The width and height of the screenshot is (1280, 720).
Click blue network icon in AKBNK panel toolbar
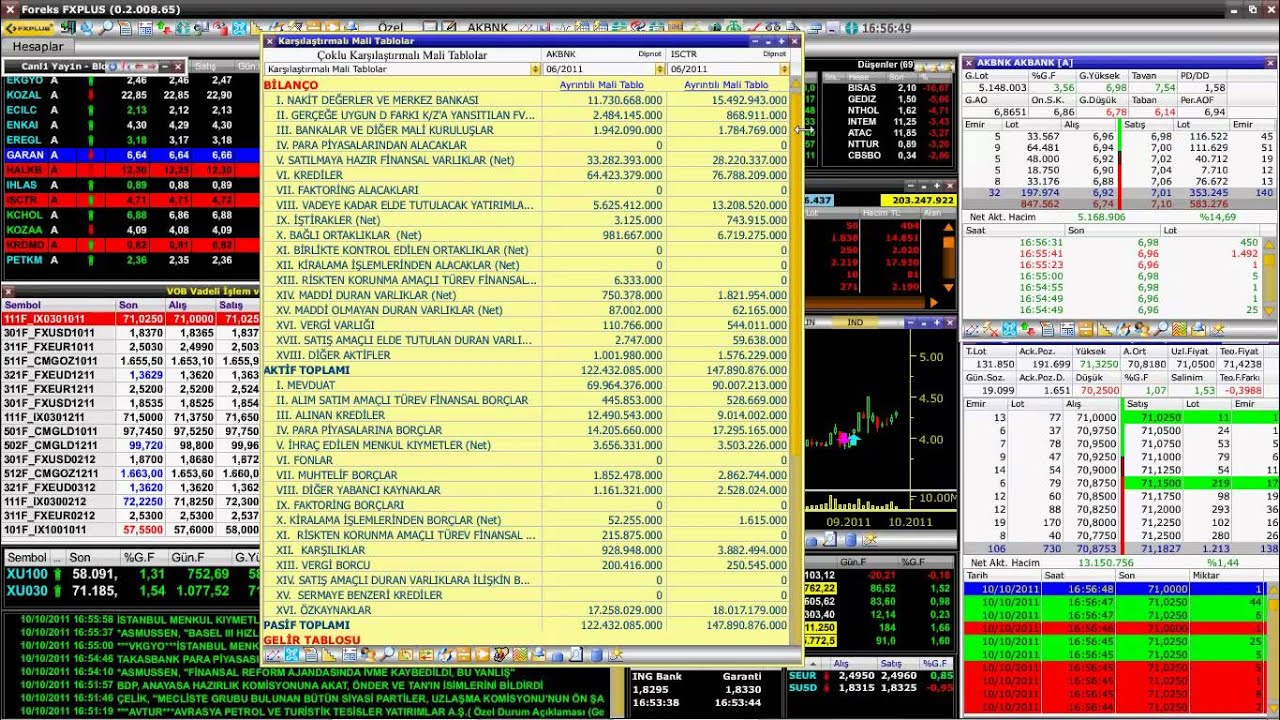[x=1009, y=330]
